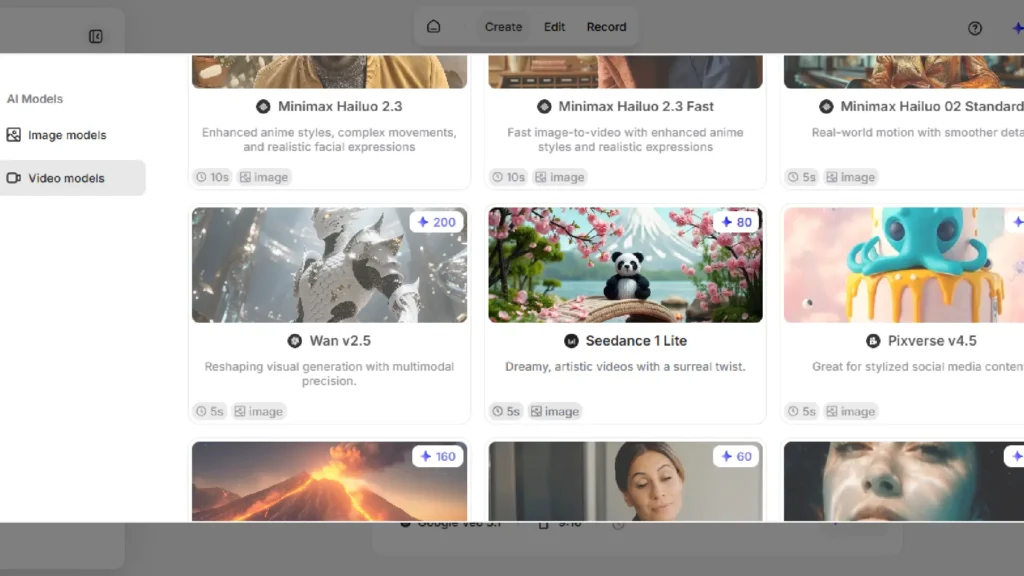Click the home icon in top bar
Image resolution: width=1024 pixels, height=576 pixels.
pos(433,27)
